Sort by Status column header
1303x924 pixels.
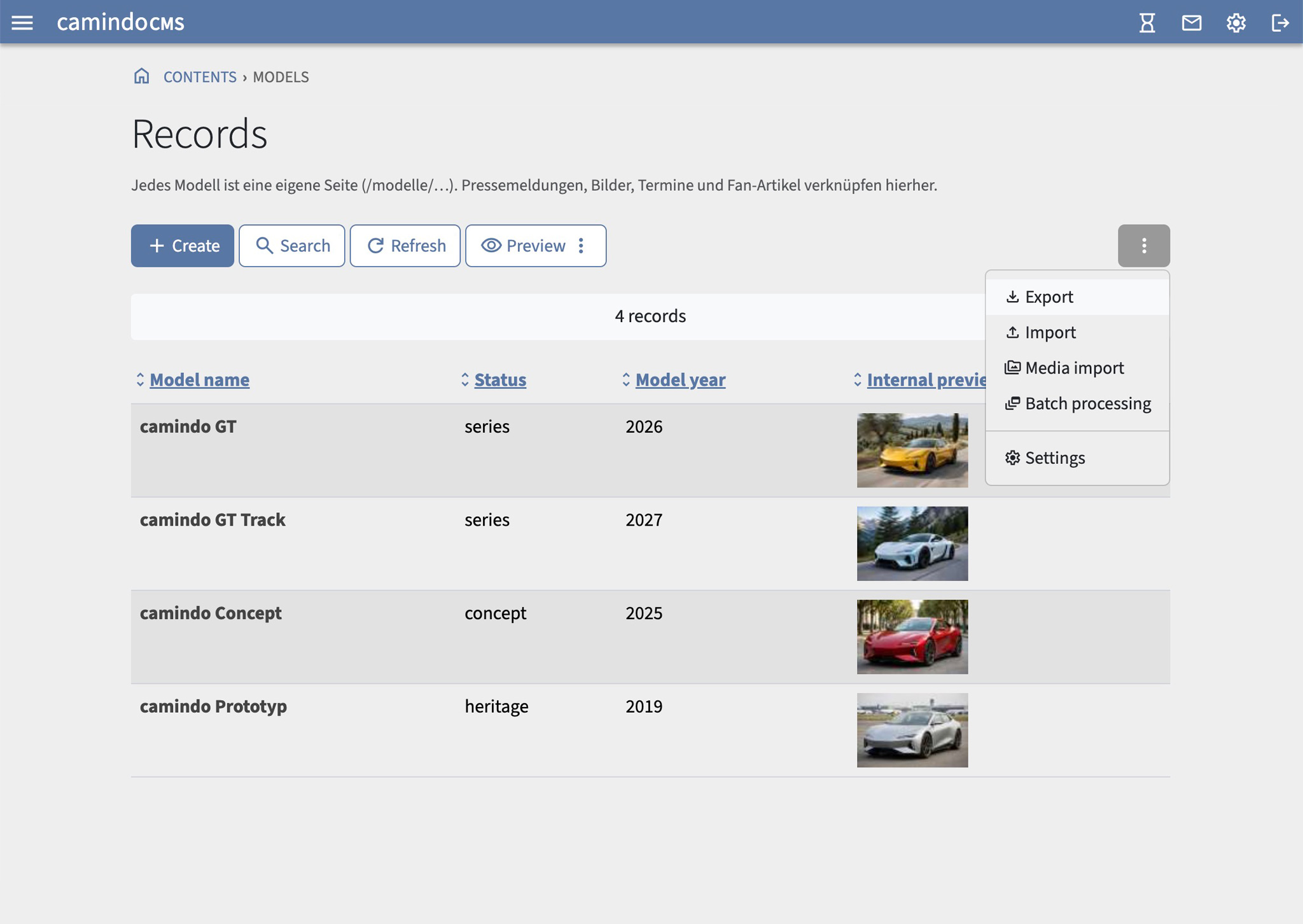click(500, 380)
